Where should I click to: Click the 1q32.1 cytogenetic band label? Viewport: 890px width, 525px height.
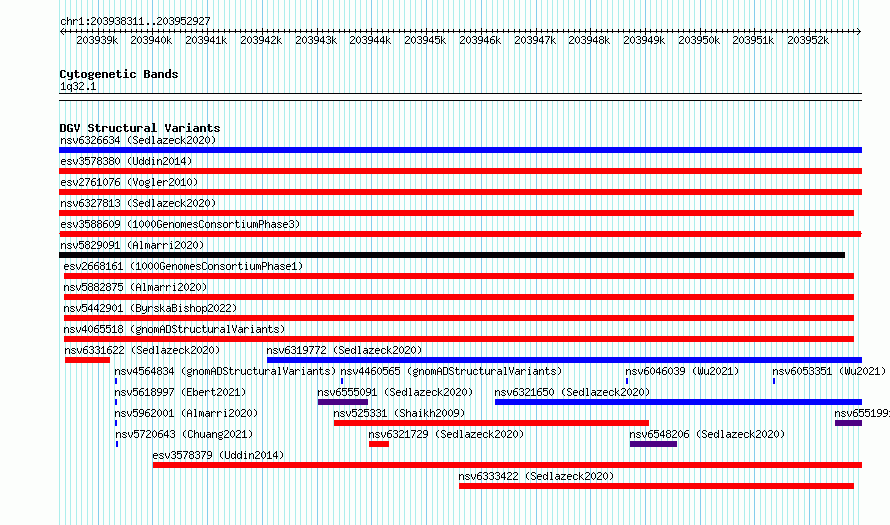pyautogui.click(x=78, y=86)
